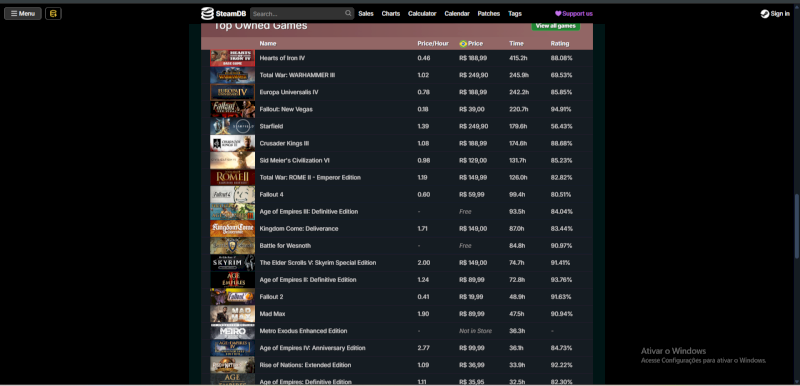This screenshot has width=800, height=386.
Task: Open the Starfield link
Action: coord(271,126)
